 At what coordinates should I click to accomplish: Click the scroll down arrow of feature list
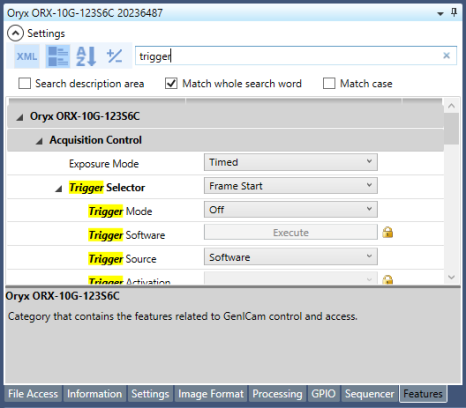pos(451,277)
